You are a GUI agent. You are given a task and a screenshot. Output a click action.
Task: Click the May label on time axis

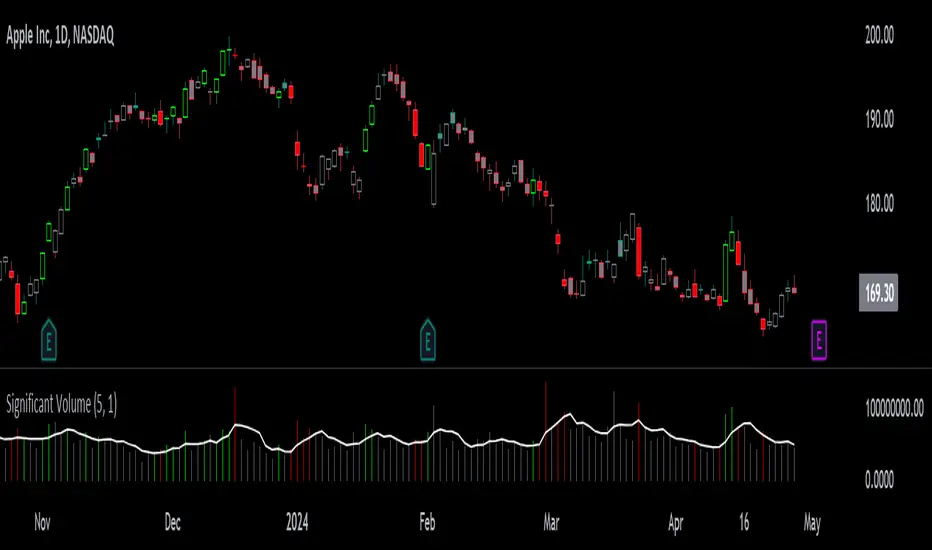click(x=812, y=523)
